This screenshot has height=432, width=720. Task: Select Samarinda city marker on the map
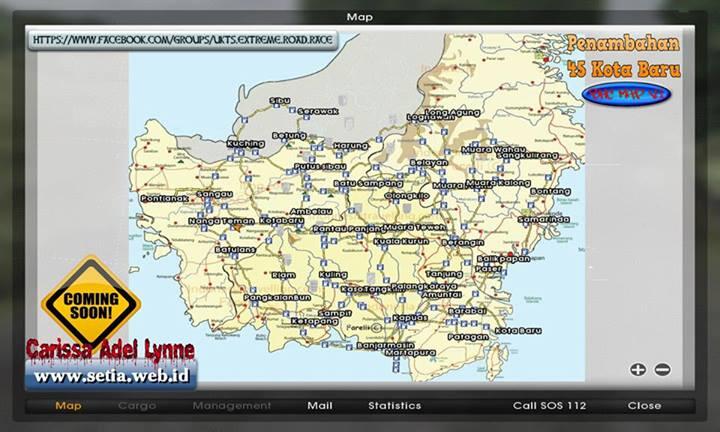(543, 219)
